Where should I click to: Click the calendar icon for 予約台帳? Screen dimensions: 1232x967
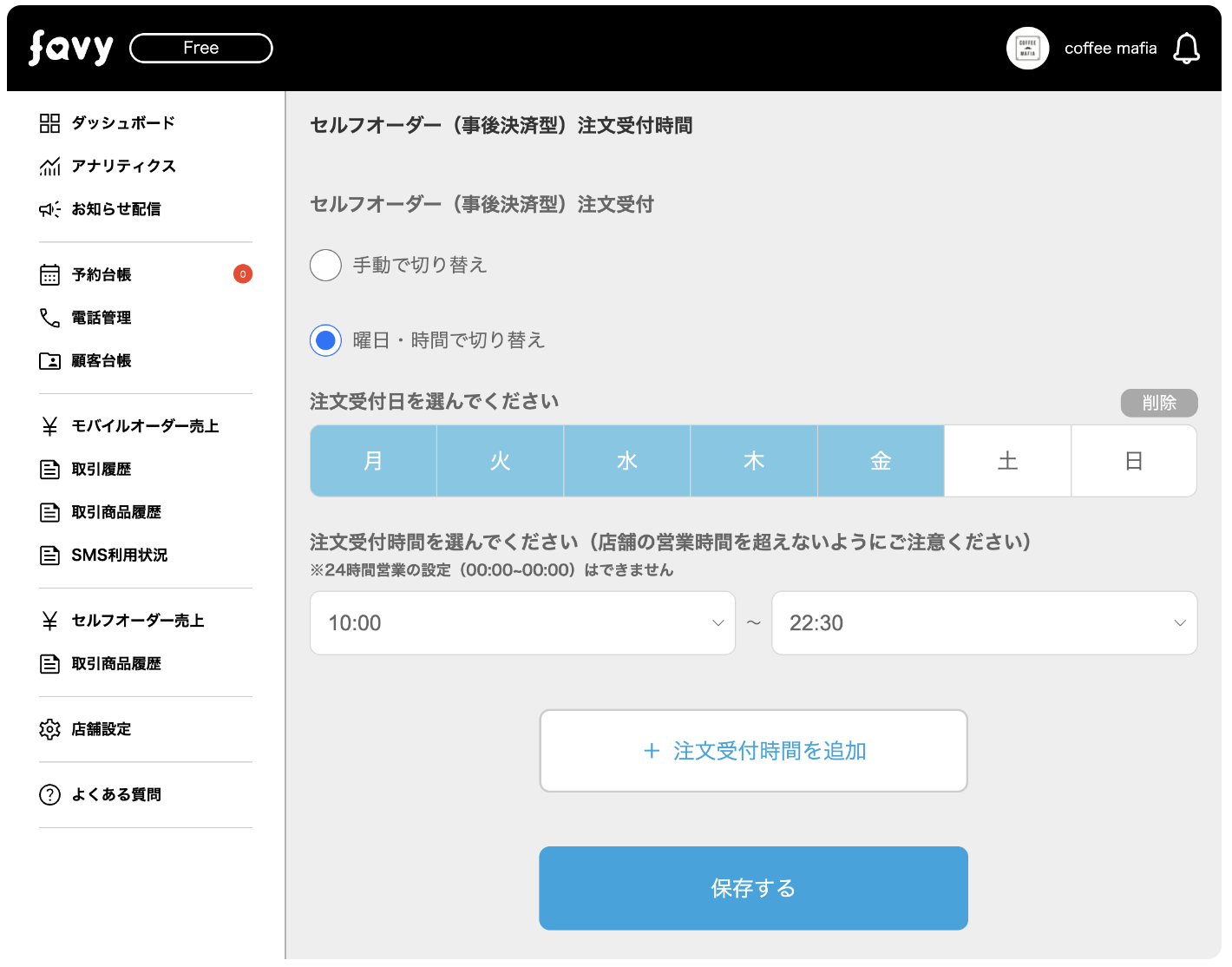[49, 274]
